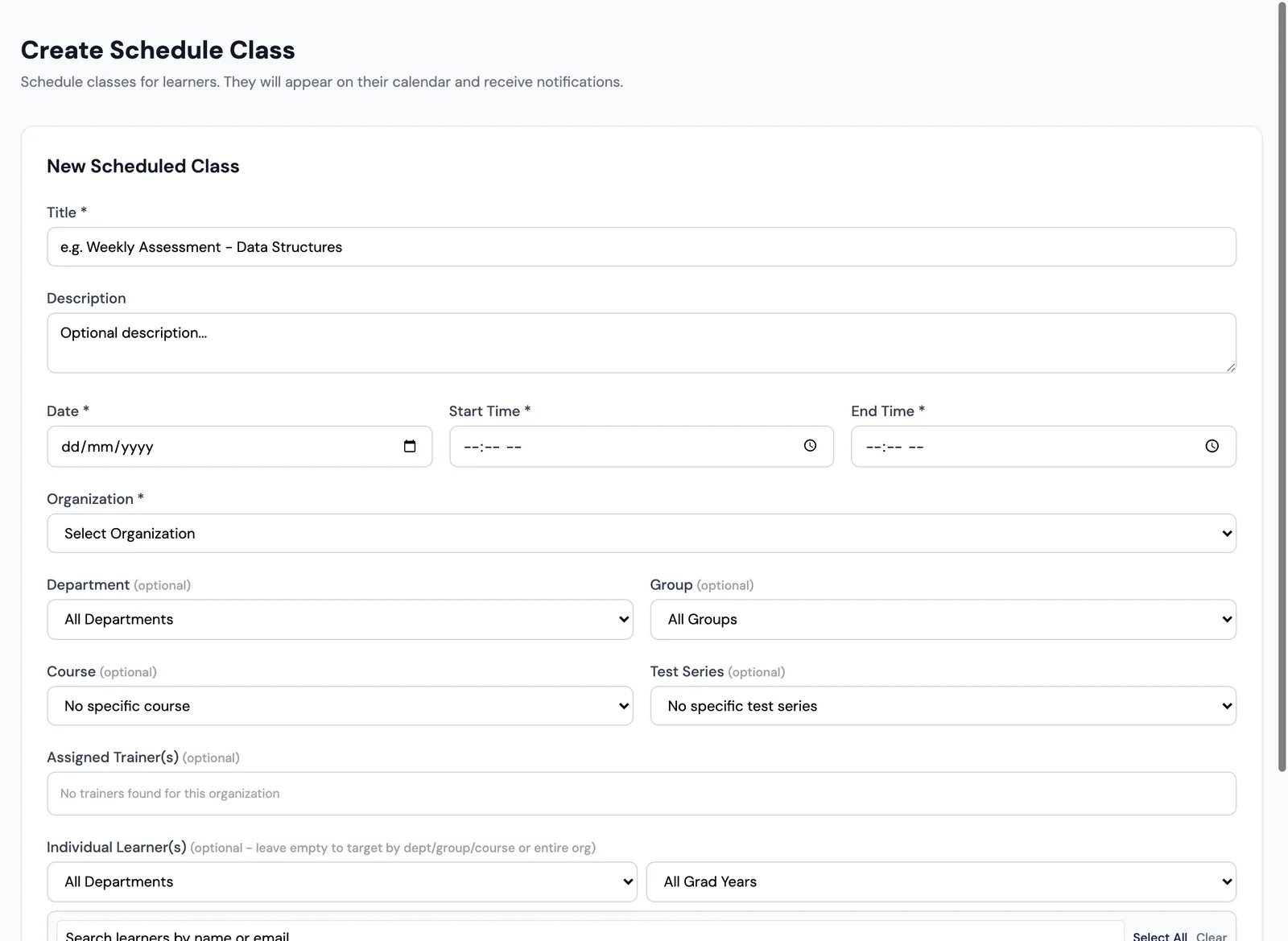Click the End Time input field
This screenshot has height=941, width=1288.
[1043, 447]
